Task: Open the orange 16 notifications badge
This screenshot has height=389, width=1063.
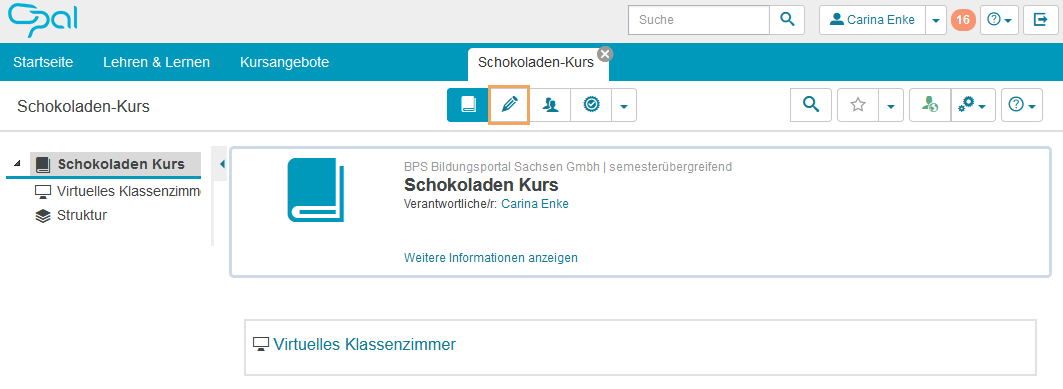Action: point(963,20)
